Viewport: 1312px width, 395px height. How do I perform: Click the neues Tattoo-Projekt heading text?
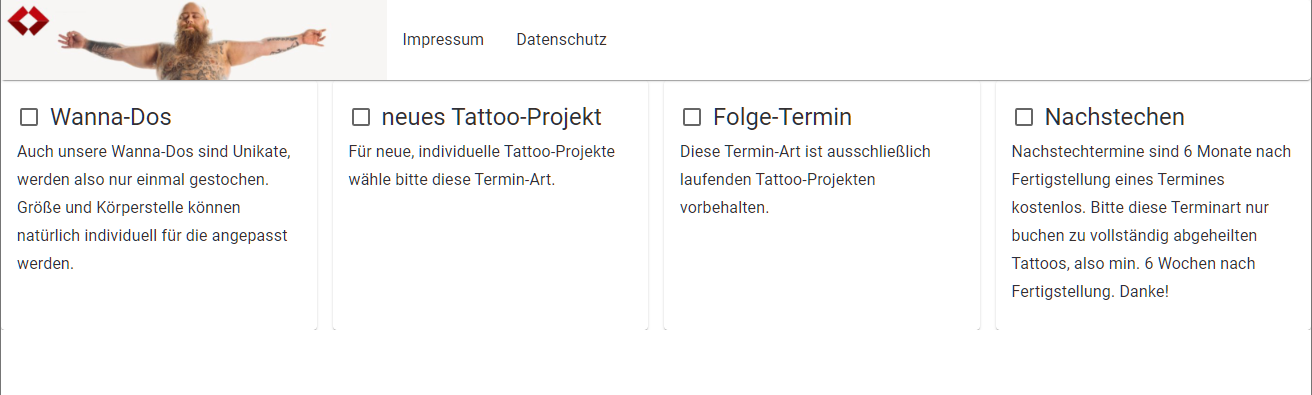tap(492, 117)
